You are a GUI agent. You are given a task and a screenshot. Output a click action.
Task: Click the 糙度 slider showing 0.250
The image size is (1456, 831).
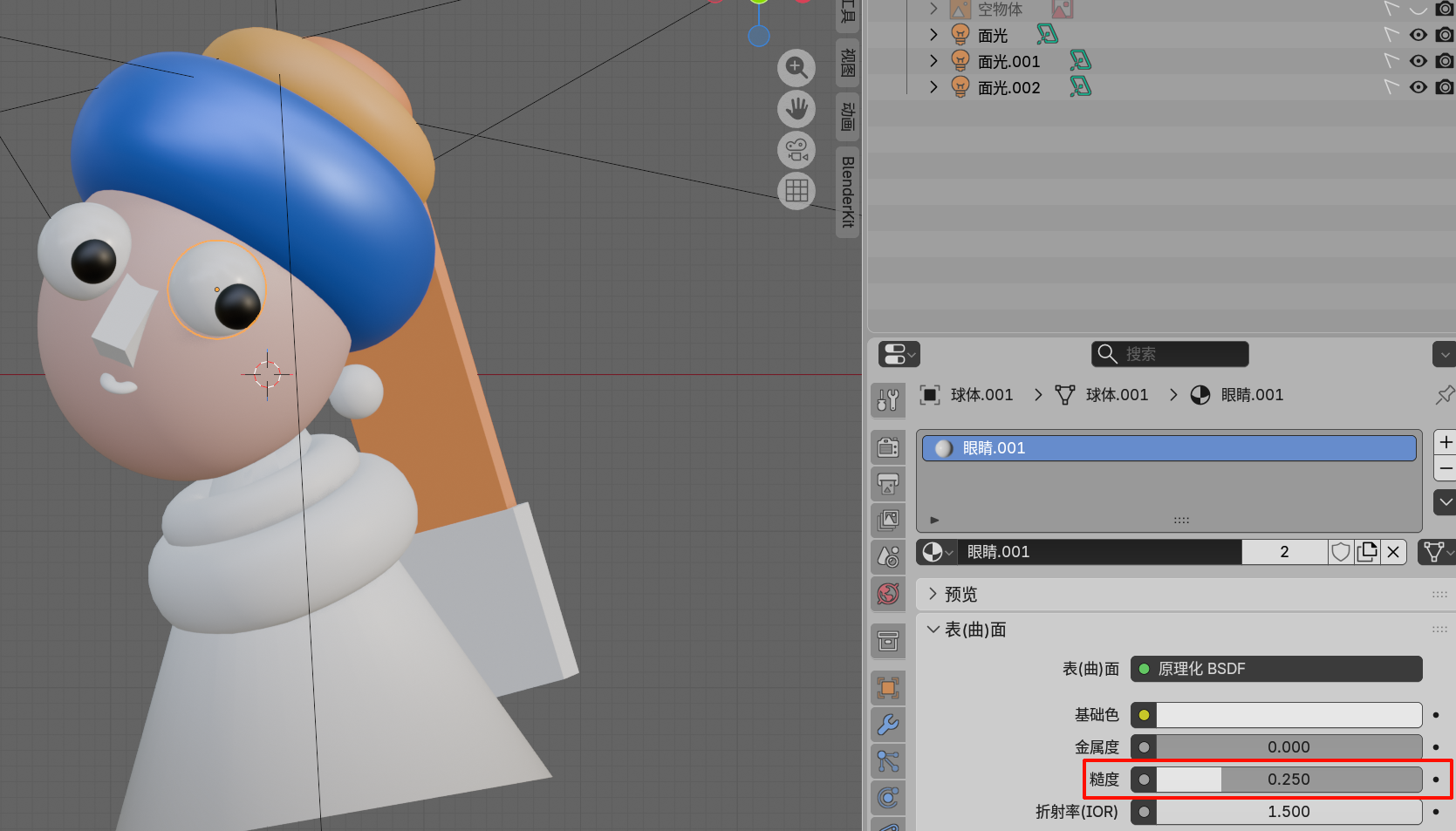[1289, 780]
